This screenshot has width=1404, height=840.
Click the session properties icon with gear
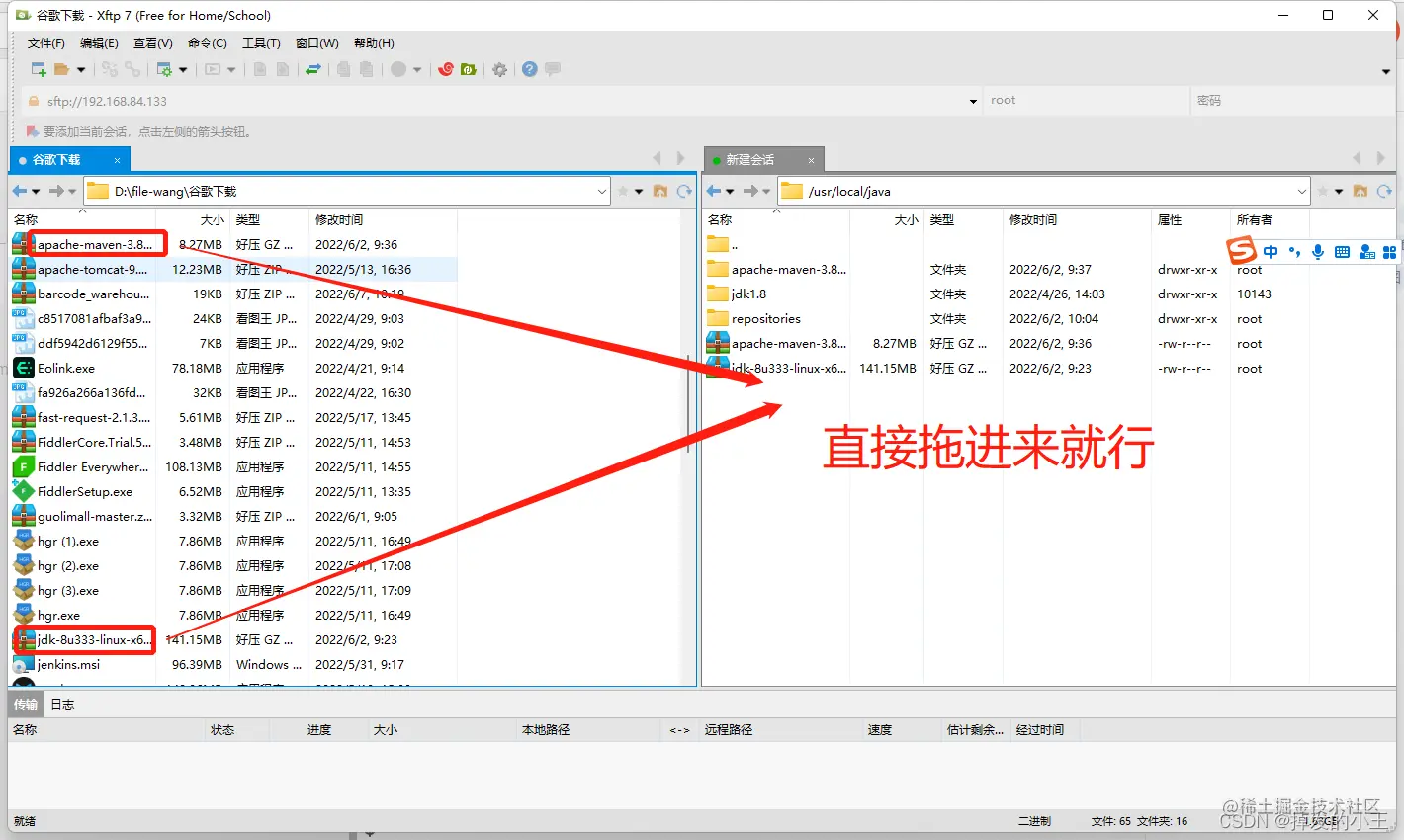[164, 69]
